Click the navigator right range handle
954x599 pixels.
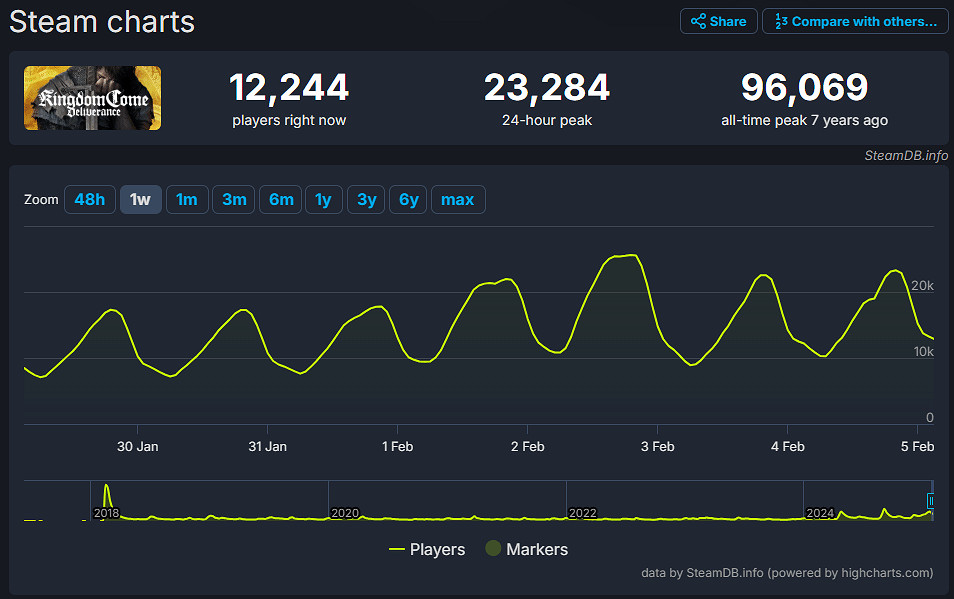[931, 501]
